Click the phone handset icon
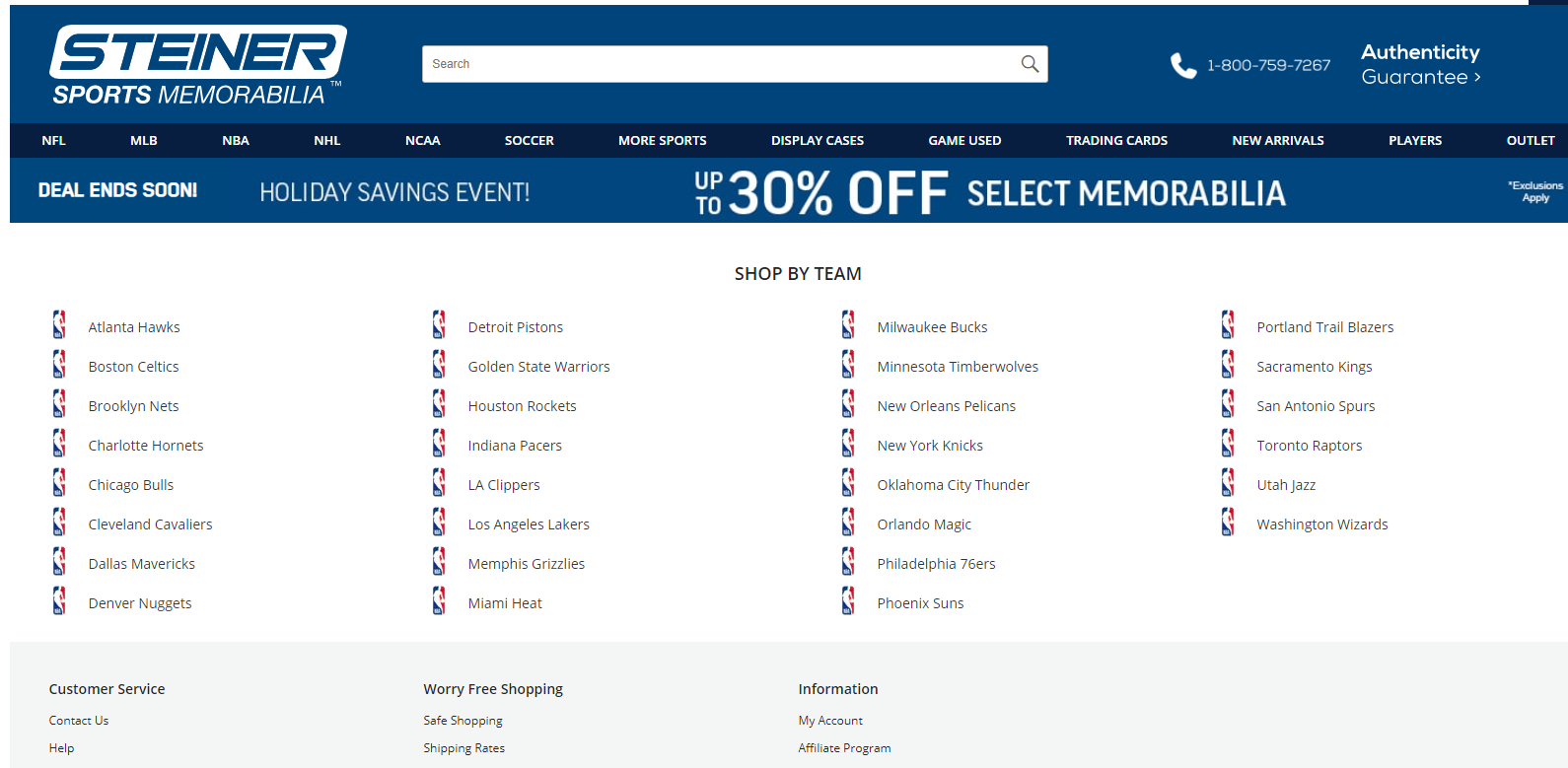Image resolution: width=1568 pixels, height=768 pixels. click(x=1182, y=66)
